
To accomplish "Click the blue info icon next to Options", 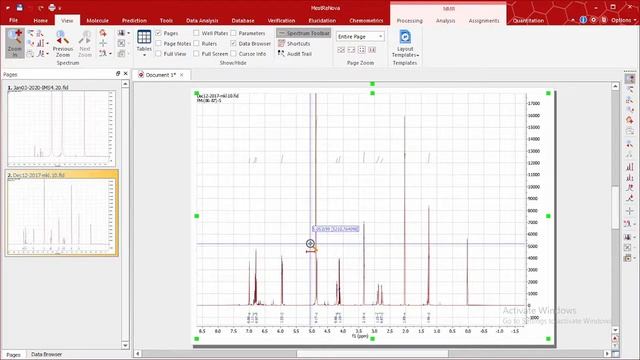I will click(583, 20).
